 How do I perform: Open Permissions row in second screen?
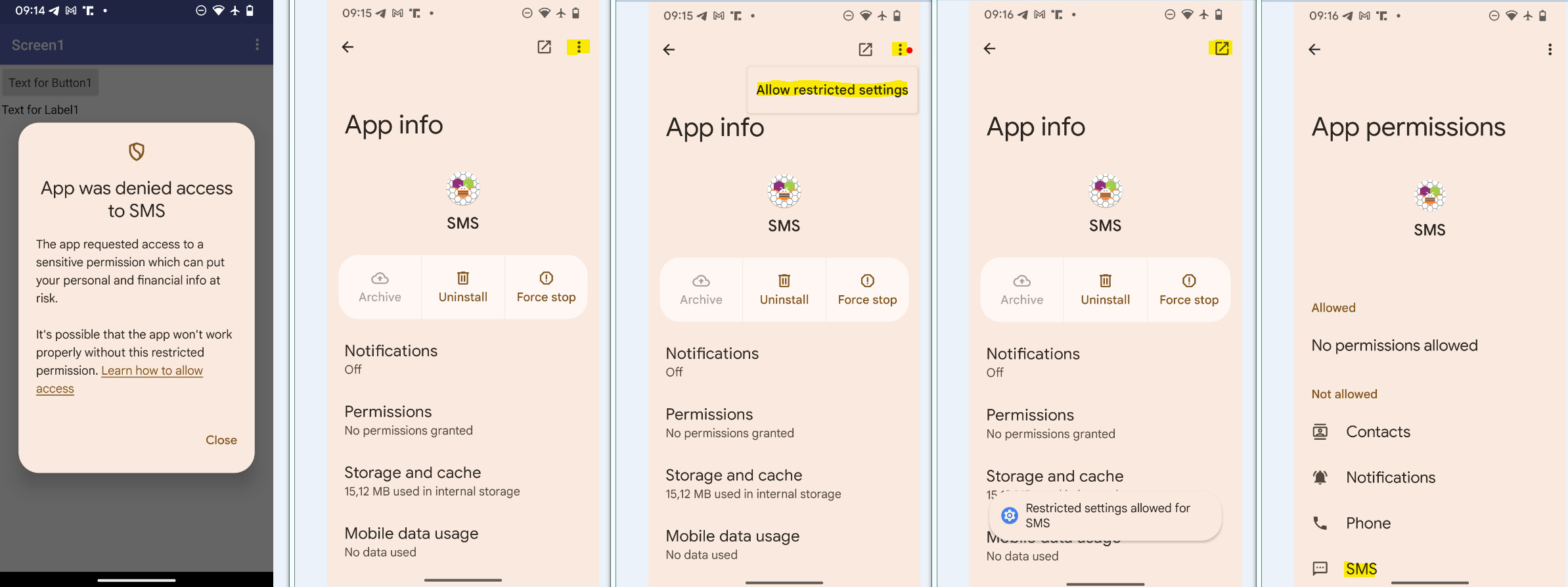click(462, 420)
